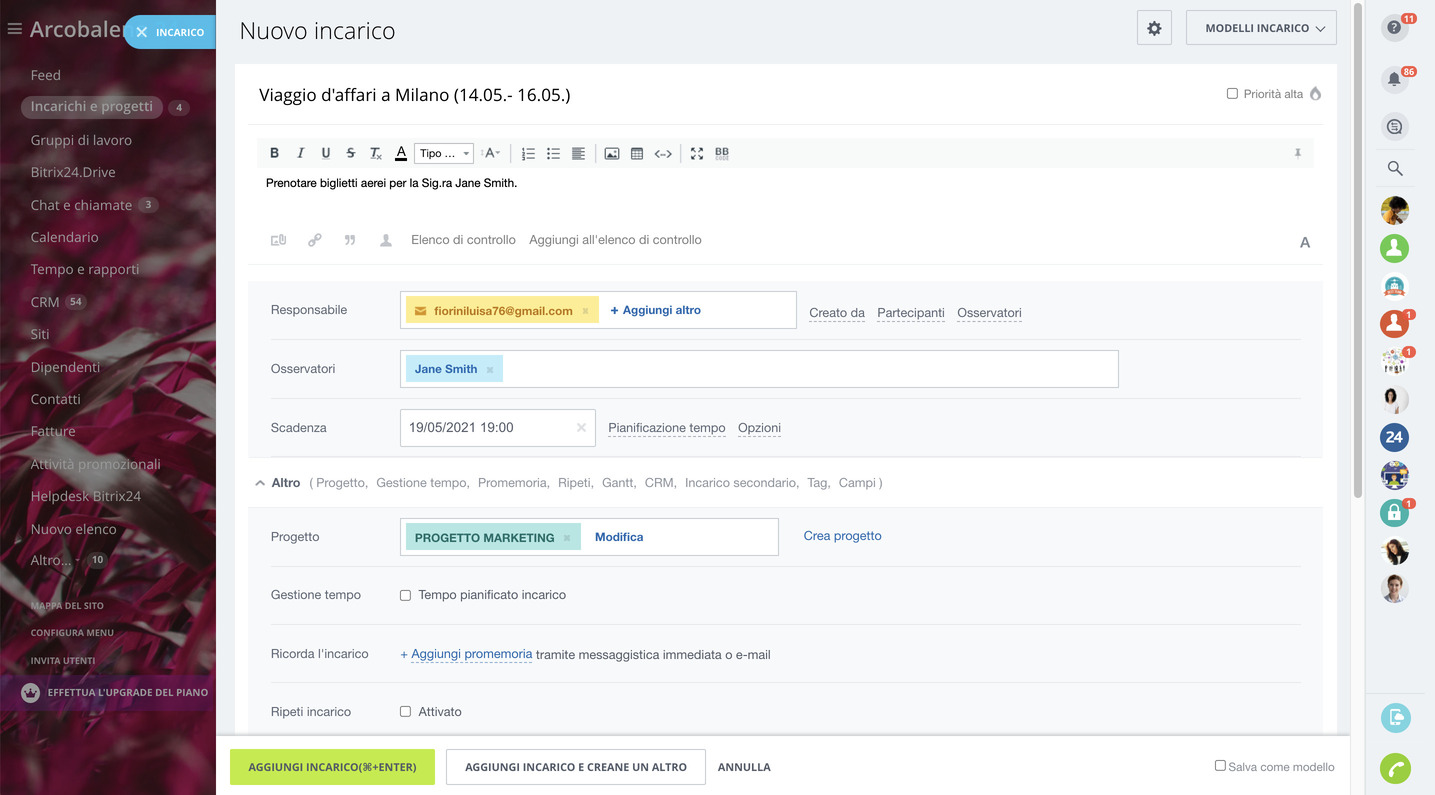Insert an image into description
The width and height of the screenshot is (1435, 795).
coord(612,153)
